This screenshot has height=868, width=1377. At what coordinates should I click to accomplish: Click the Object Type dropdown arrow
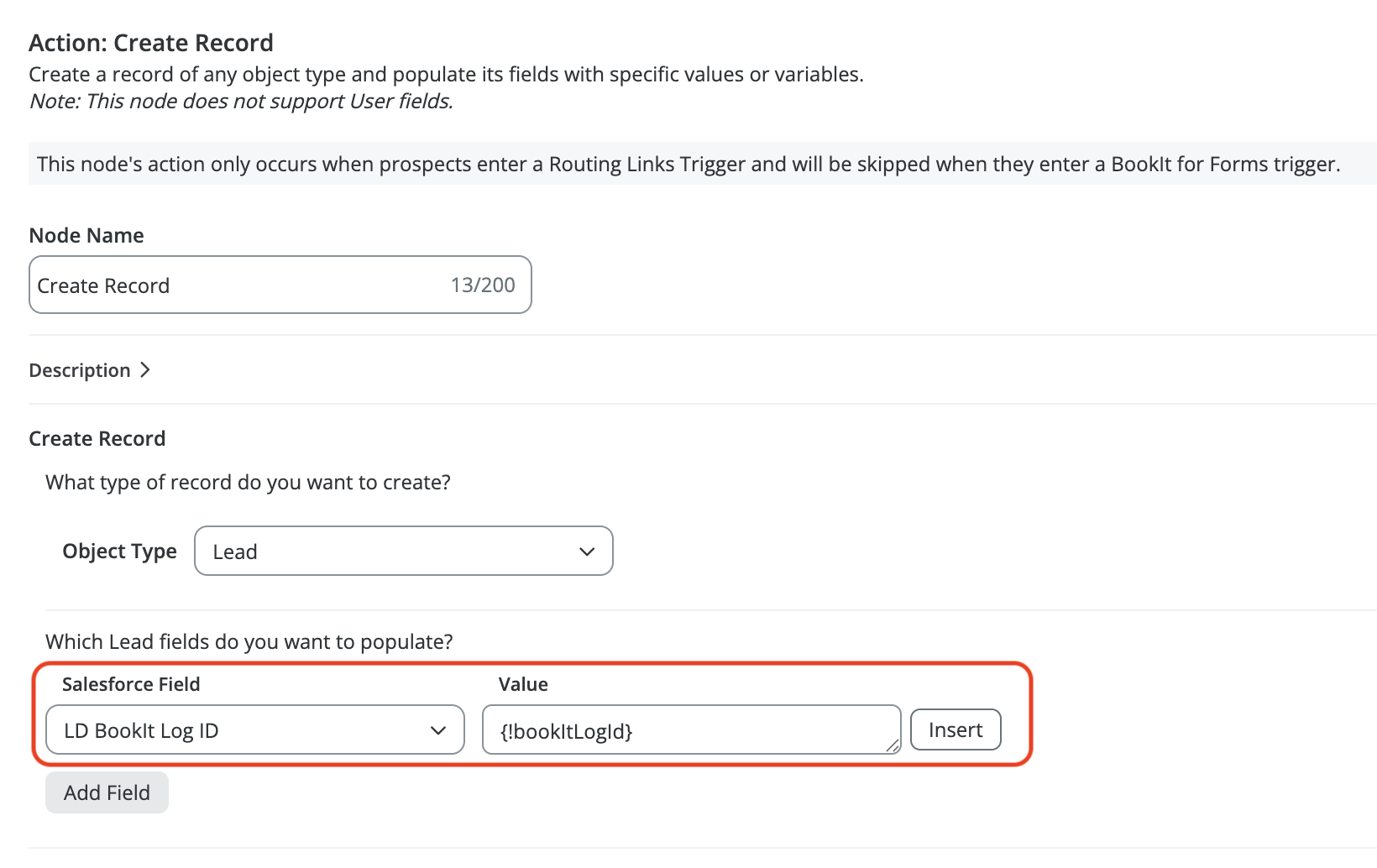tap(587, 552)
